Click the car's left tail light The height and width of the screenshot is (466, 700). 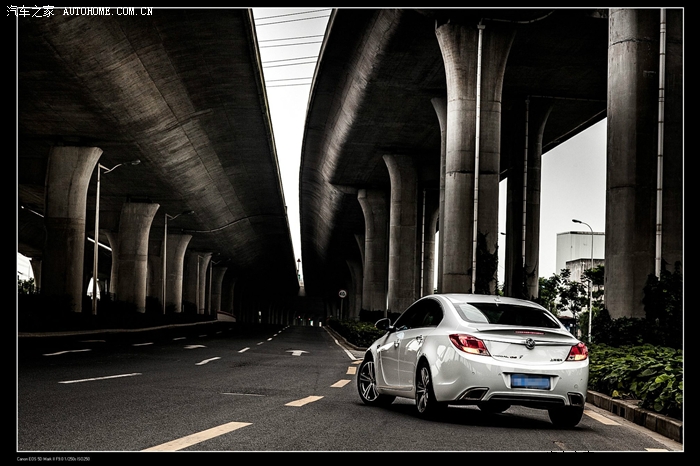click(x=469, y=344)
